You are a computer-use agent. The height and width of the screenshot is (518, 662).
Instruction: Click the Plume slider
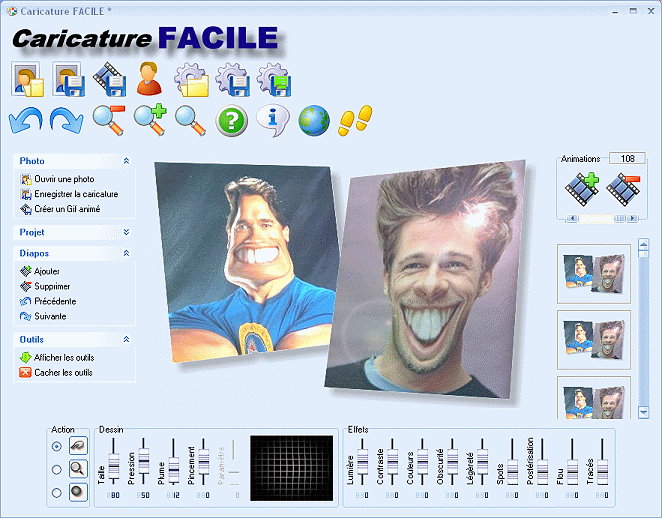point(174,461)
